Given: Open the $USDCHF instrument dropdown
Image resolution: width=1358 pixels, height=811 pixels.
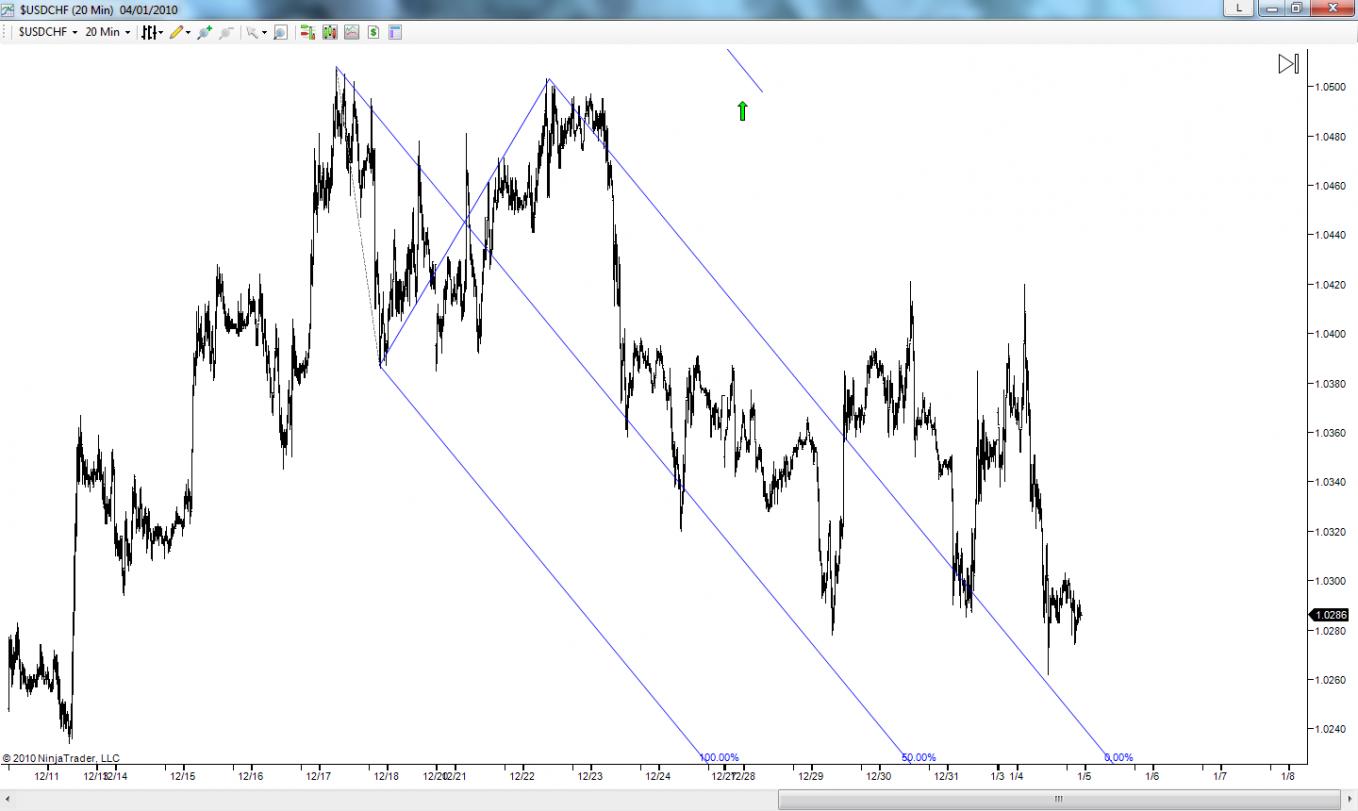Looking at the screenshot, I should tap(47, 32).
